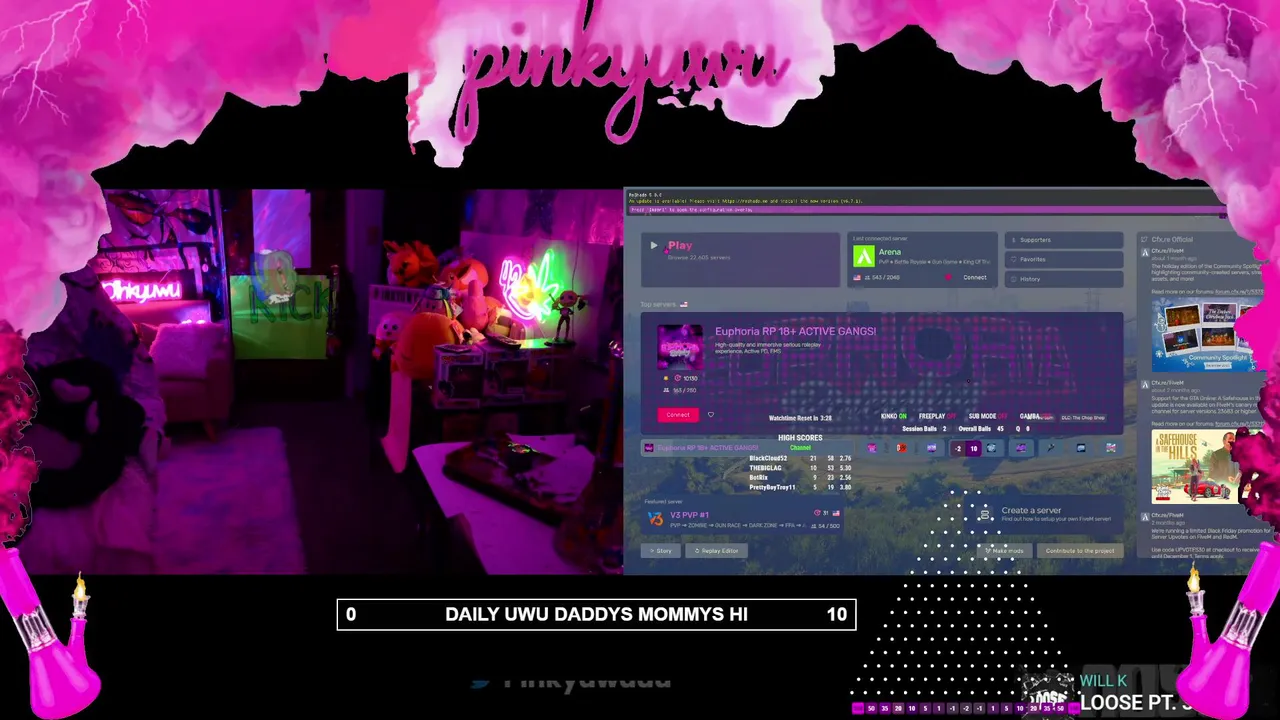Screen dimensions: 1280x720
Task: Connect to the last connected Arena server
Action: (974, 277)
